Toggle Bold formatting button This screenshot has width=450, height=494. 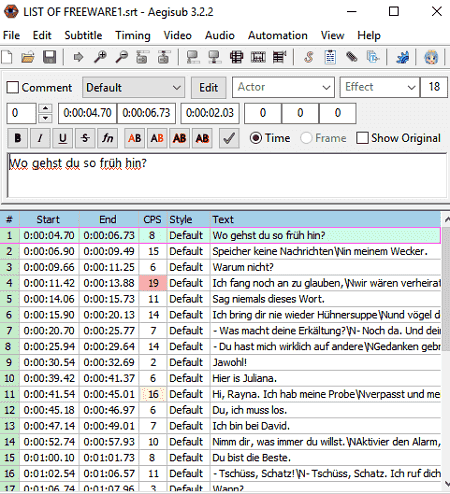click(x=18, y=138)
